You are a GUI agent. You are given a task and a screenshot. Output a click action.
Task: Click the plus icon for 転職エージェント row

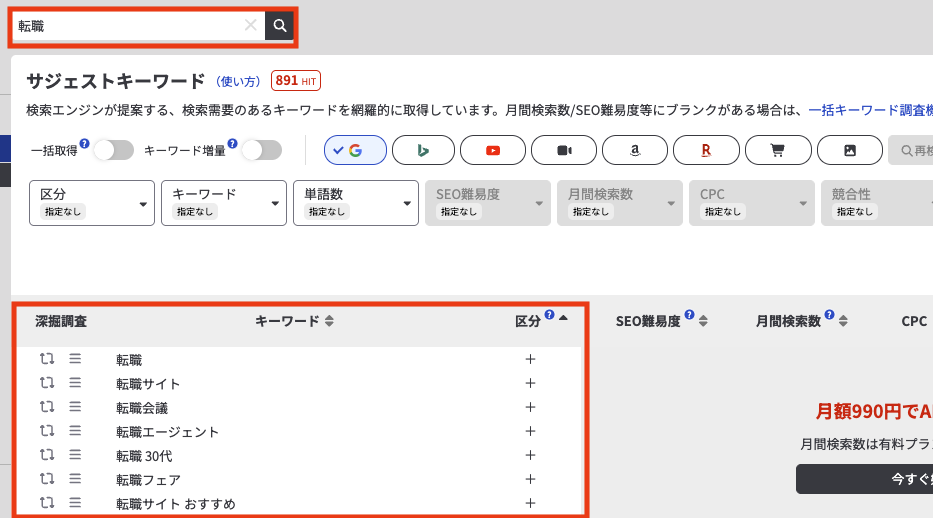(530, 431)
